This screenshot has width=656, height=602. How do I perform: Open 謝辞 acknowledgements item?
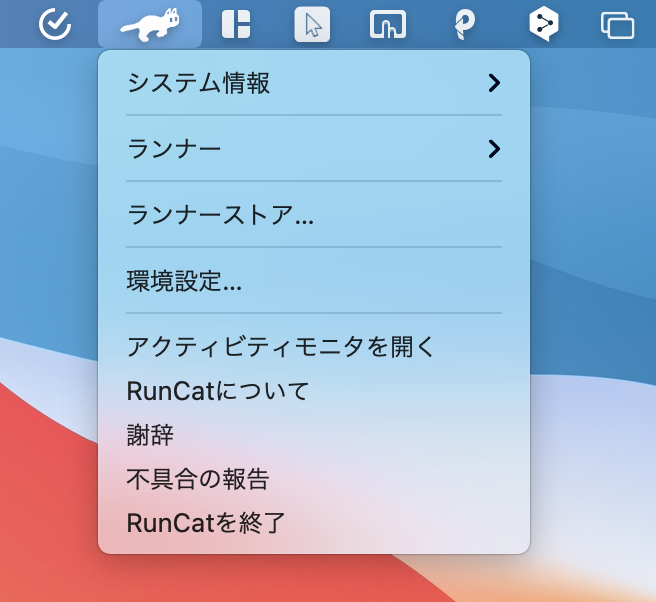(314, 435)
